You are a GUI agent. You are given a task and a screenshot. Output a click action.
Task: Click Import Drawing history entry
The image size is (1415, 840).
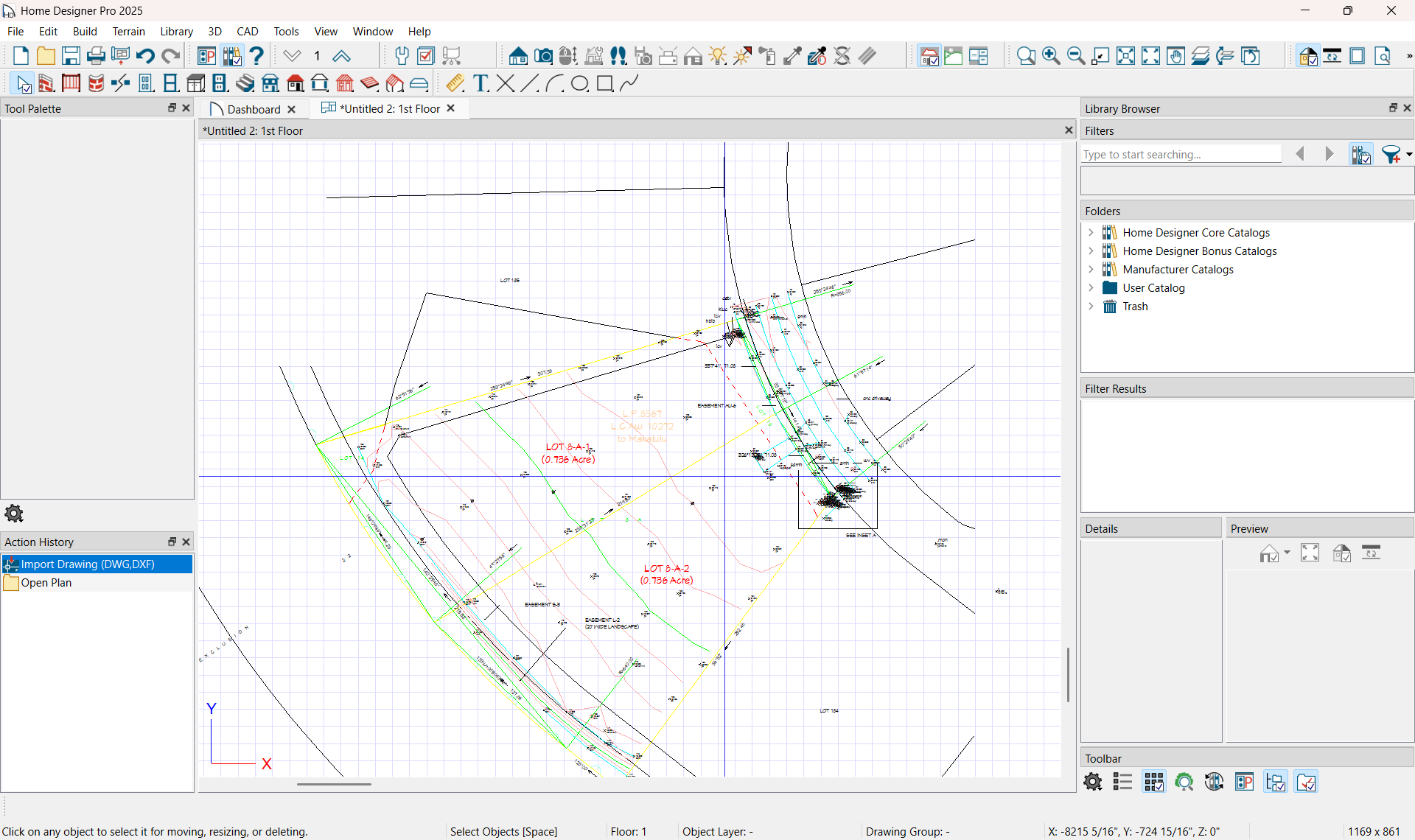(87, 564)
